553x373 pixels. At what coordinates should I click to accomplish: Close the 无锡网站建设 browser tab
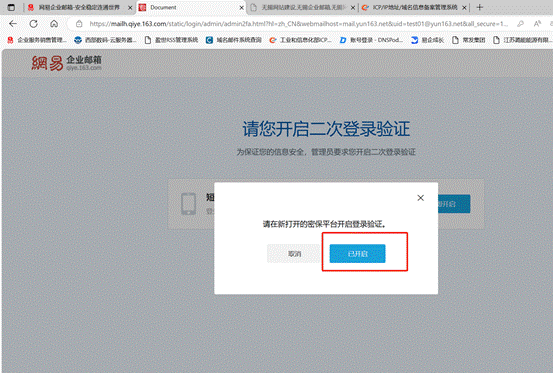(x=353, y=7)
